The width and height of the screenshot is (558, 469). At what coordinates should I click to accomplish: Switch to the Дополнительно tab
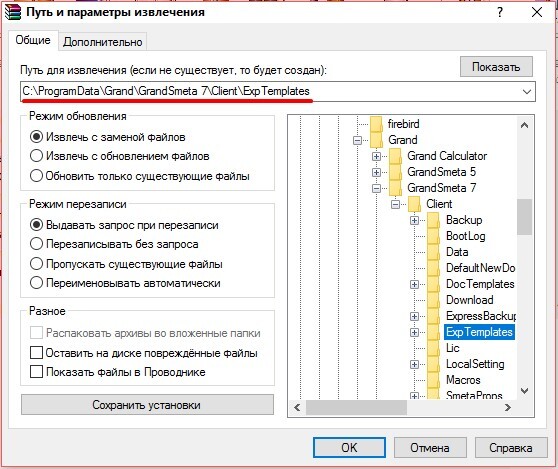(x=102, y=42)
